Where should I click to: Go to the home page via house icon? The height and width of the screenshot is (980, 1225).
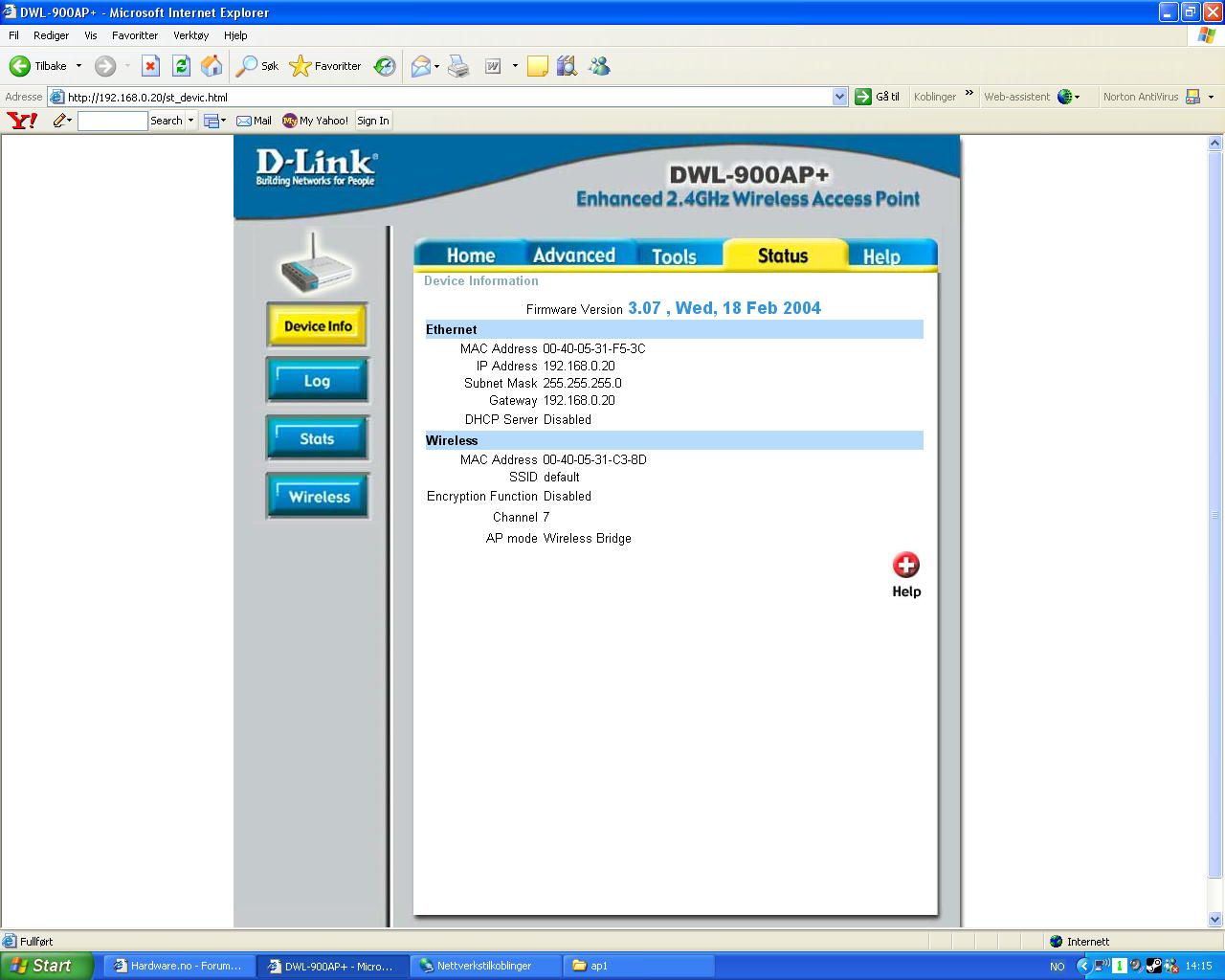tap(212, 66)
